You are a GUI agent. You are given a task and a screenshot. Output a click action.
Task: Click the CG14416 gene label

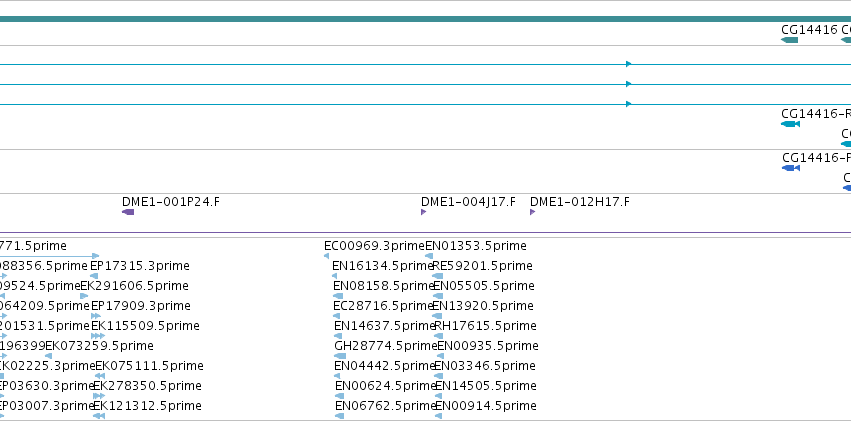(809, 30)
